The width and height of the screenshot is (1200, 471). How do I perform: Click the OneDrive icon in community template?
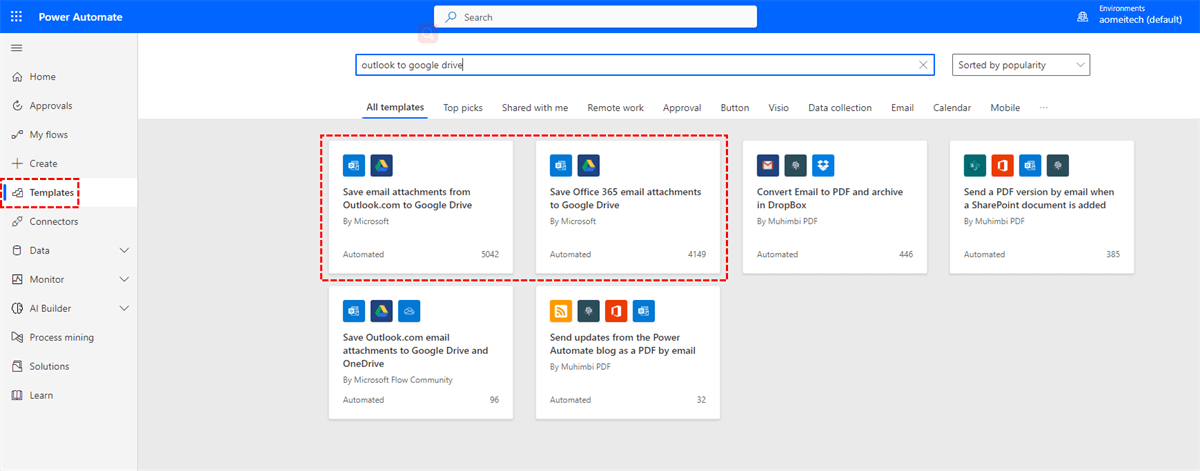(x=409, y=311)
